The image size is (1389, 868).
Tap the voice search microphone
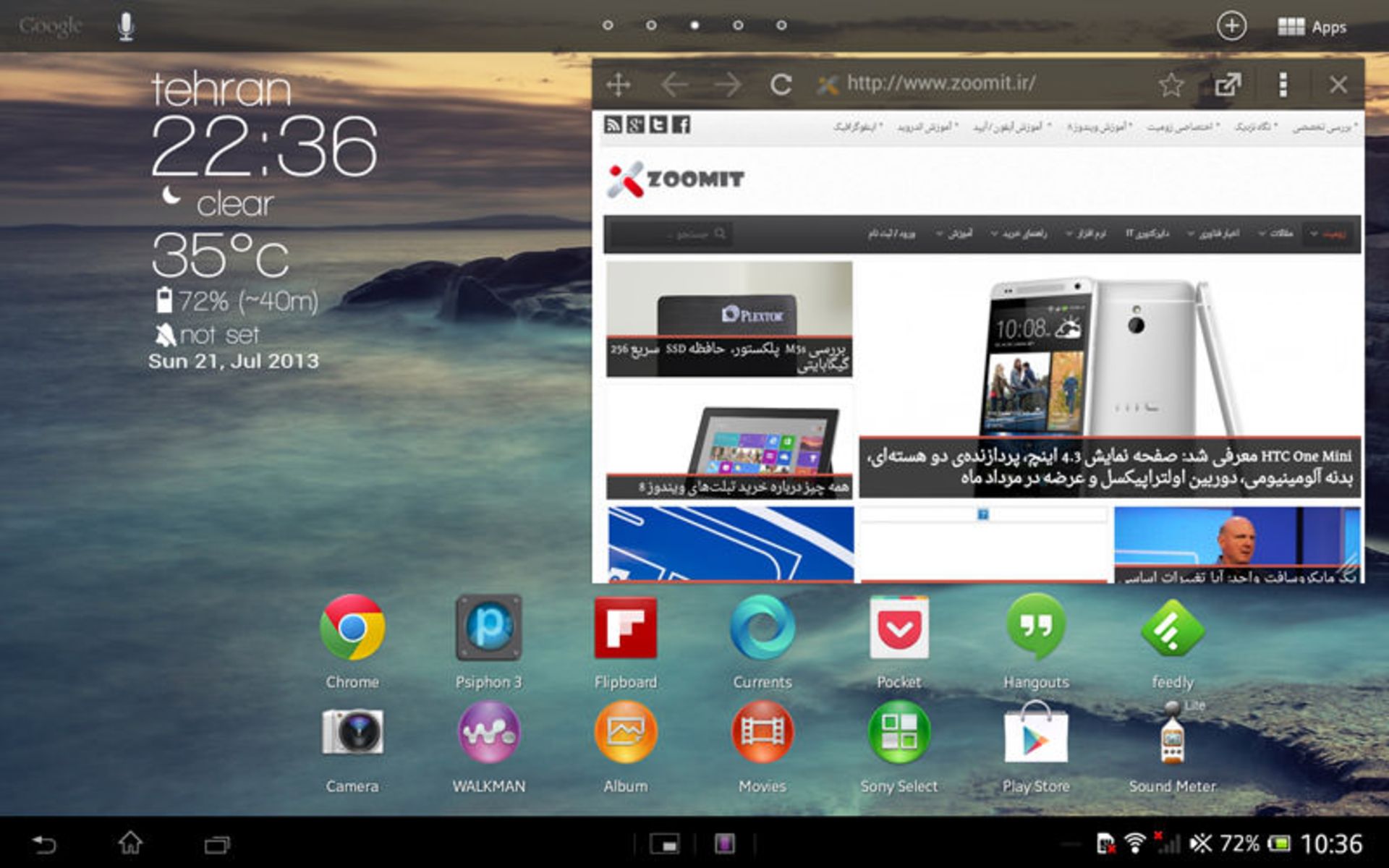tap(126, 27)
